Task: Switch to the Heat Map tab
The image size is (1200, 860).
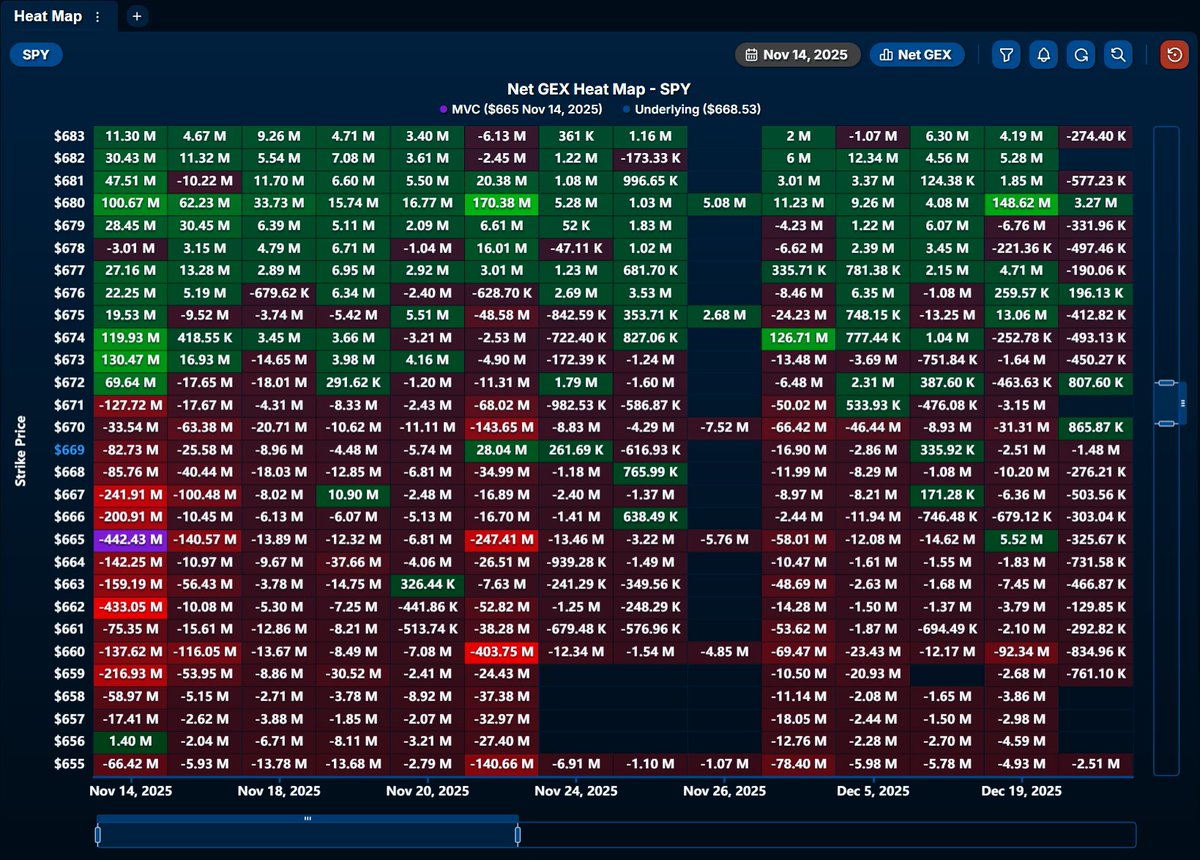Action: [48, 16]
